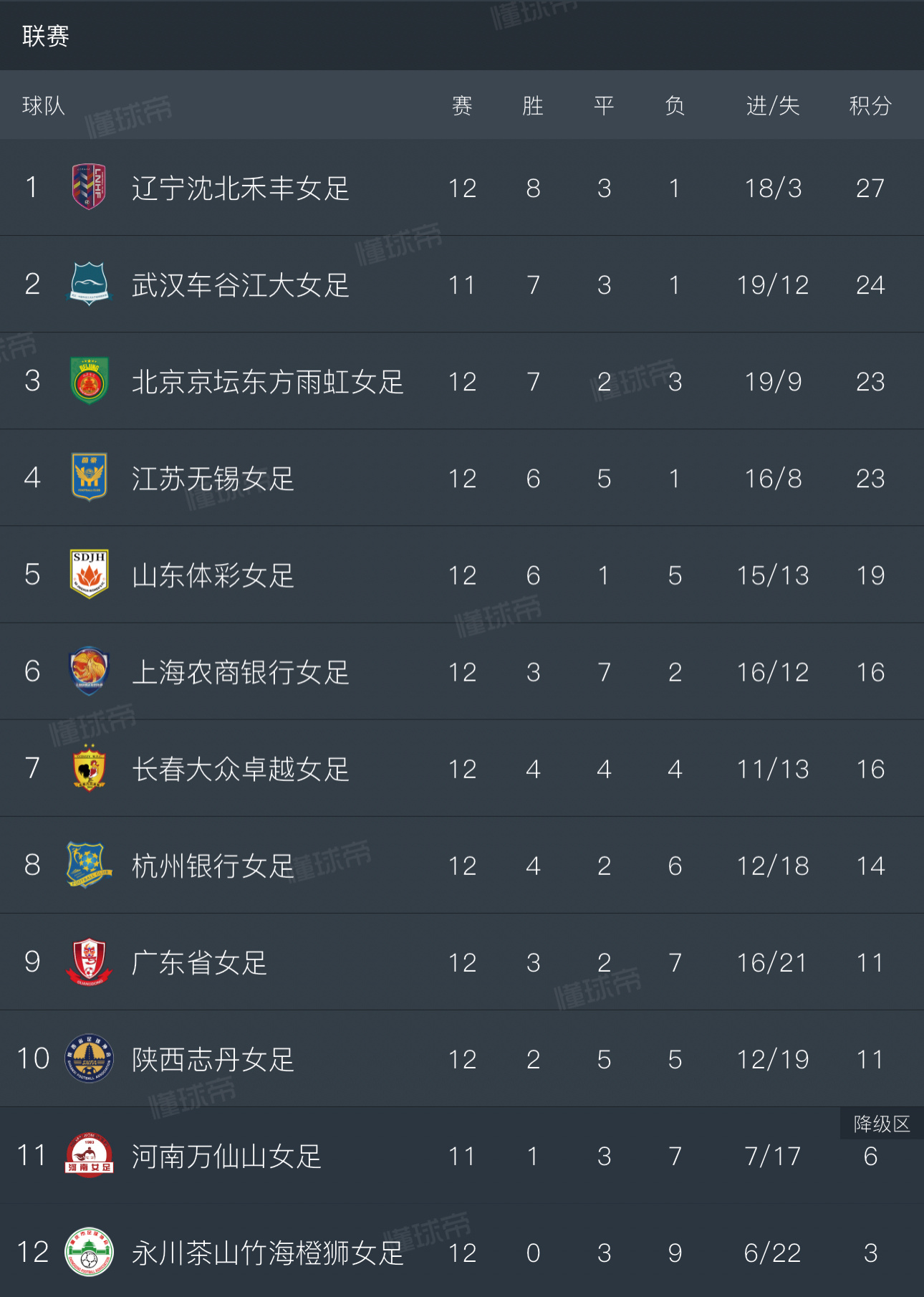The height and width of the screenshot is (1297, 924).
Task: Open the 辽宁沈北禾丰女足 team name link
Action: [241, 188]
